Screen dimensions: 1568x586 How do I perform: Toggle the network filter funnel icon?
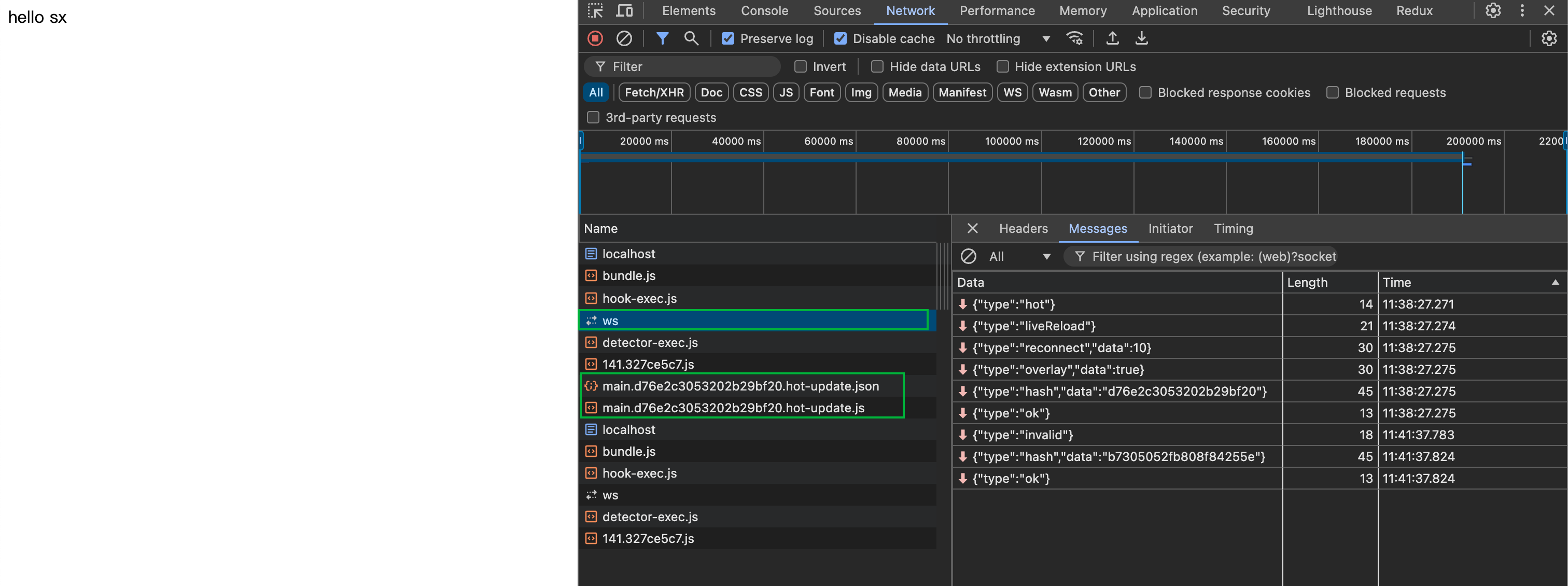662,38
